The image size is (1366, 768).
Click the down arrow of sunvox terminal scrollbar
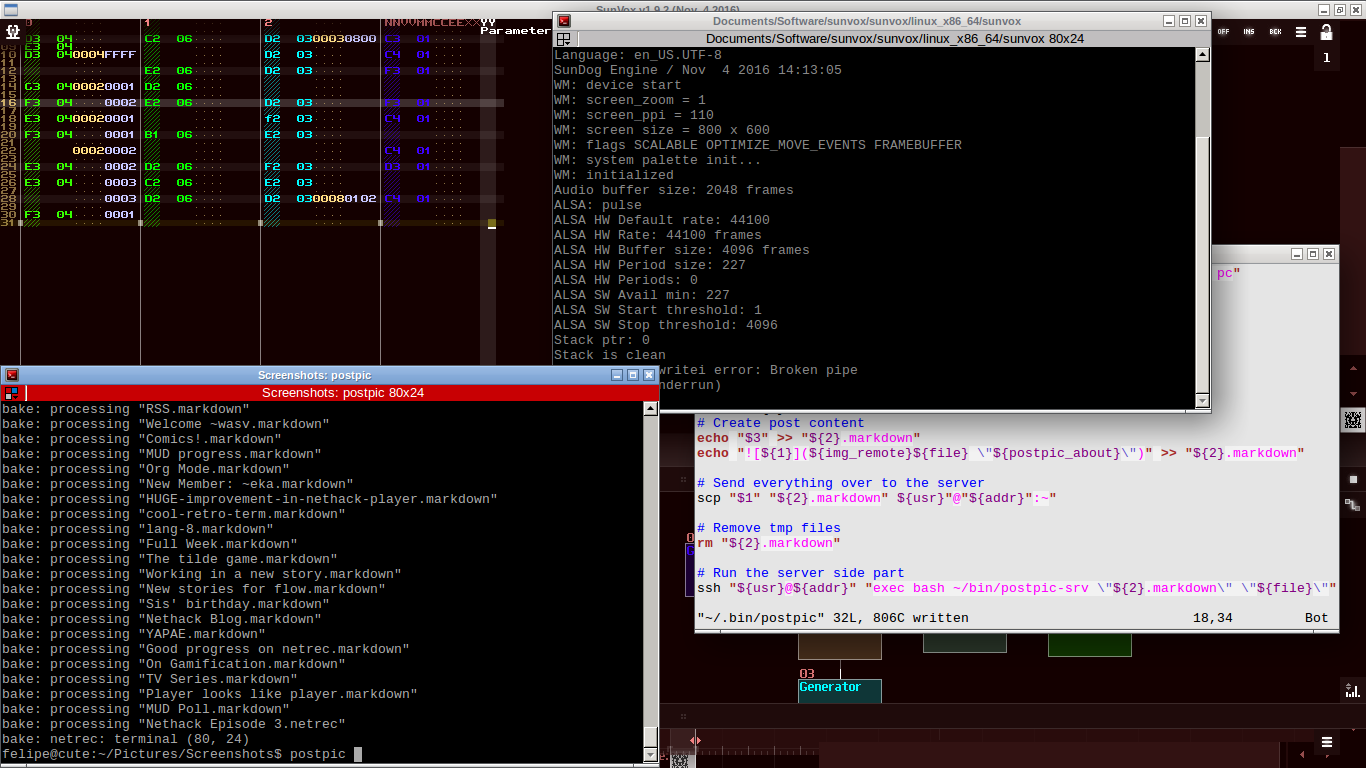click(x=1203, y=401)
